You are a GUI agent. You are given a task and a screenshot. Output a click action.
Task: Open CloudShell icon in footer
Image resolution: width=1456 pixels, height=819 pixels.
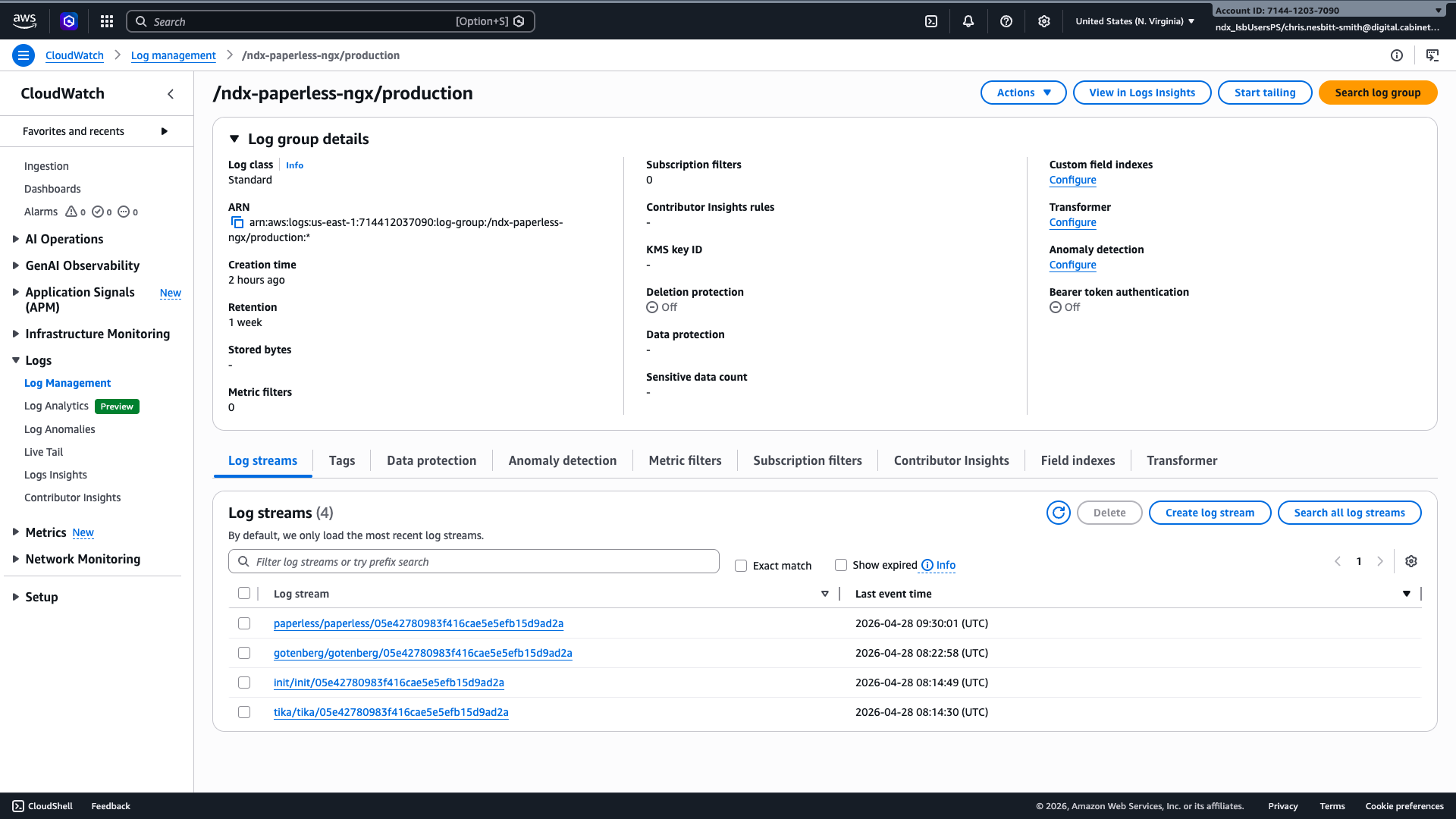tap(18, 806)
